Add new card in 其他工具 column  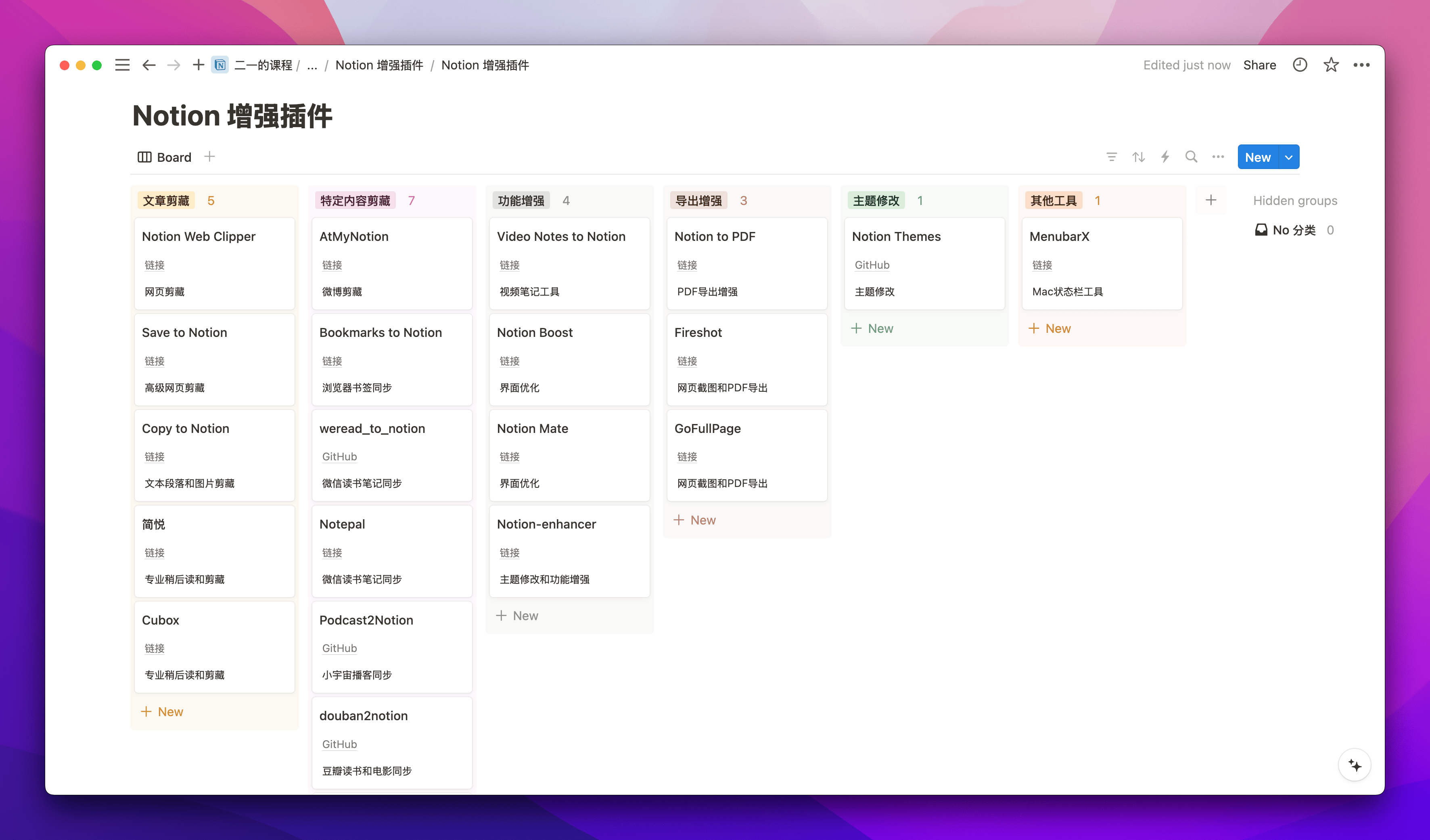[1050, 329]
